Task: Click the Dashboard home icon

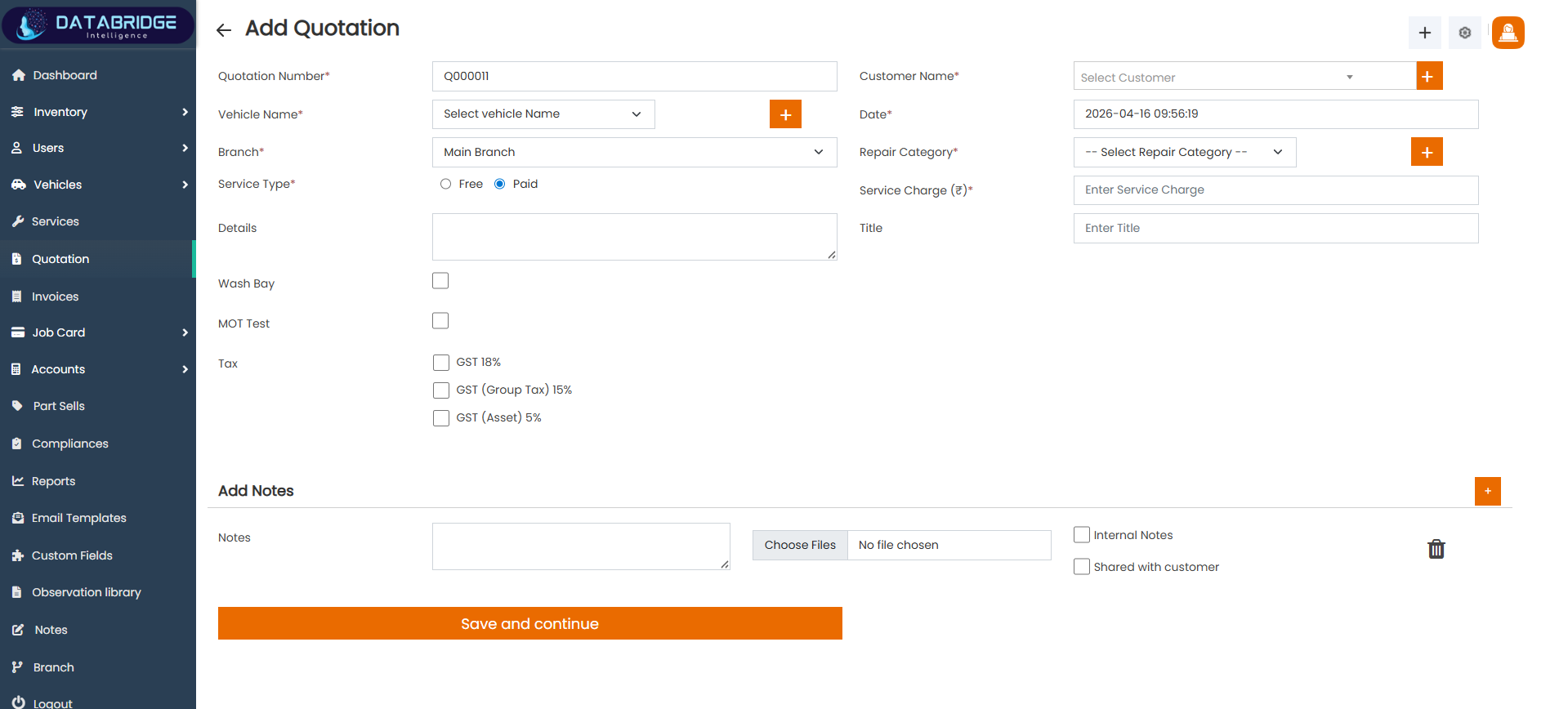Action: (18, 75)
